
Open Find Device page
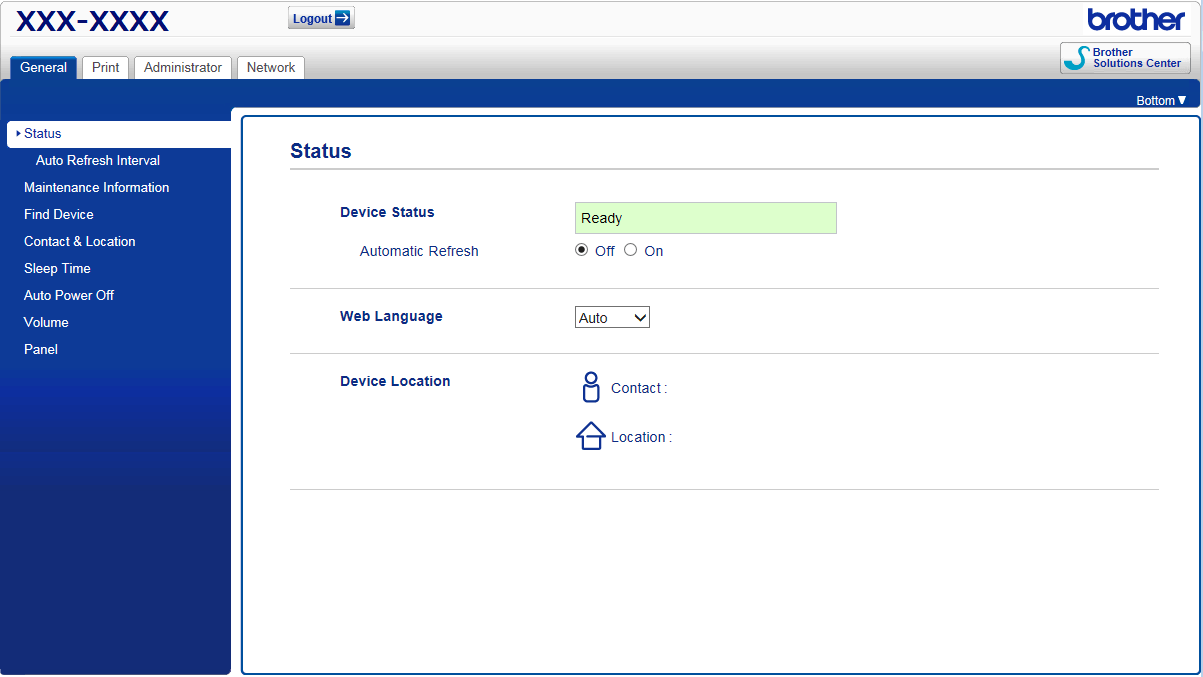point(59,214)
